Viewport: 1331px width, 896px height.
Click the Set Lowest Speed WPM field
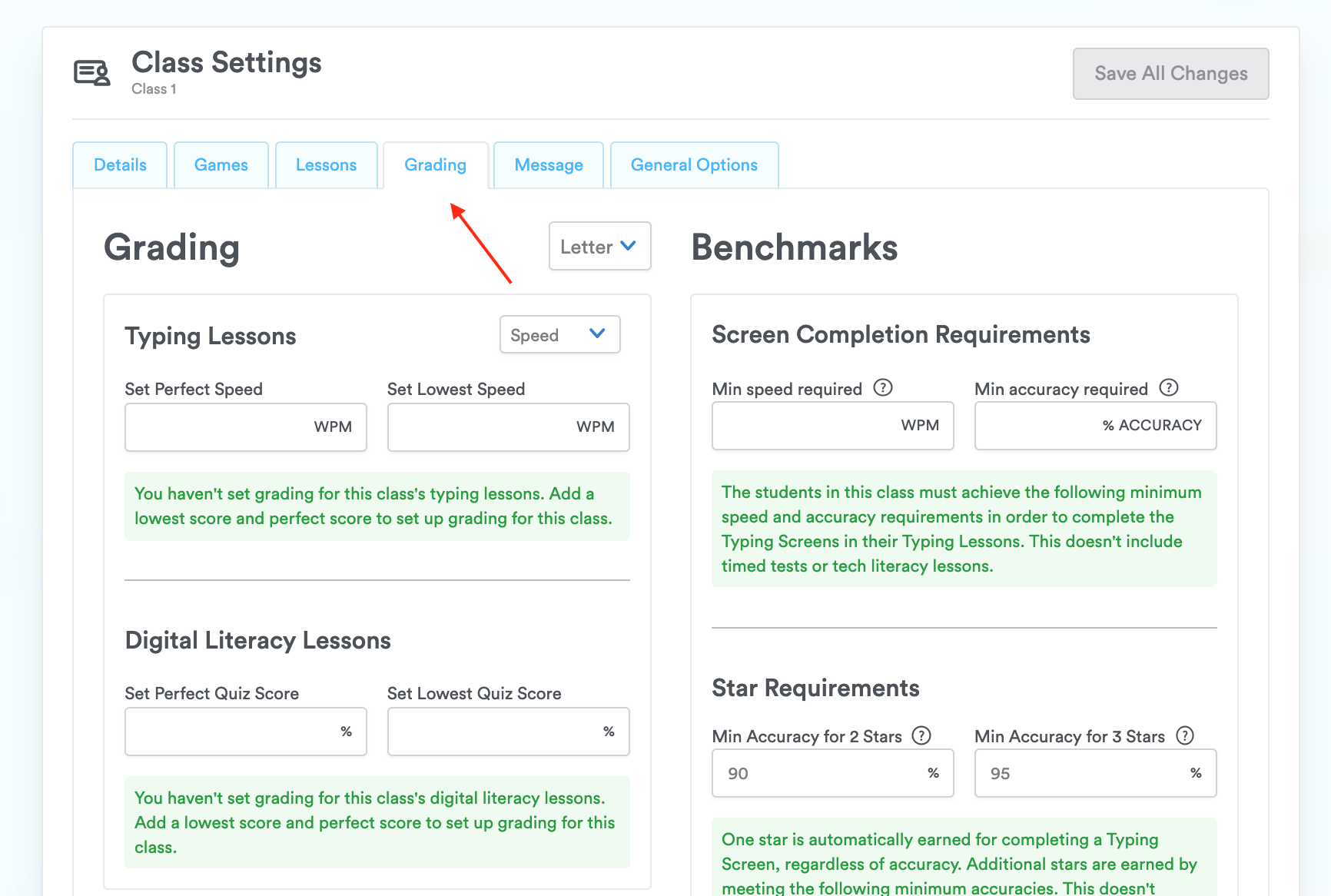point(508,427)
